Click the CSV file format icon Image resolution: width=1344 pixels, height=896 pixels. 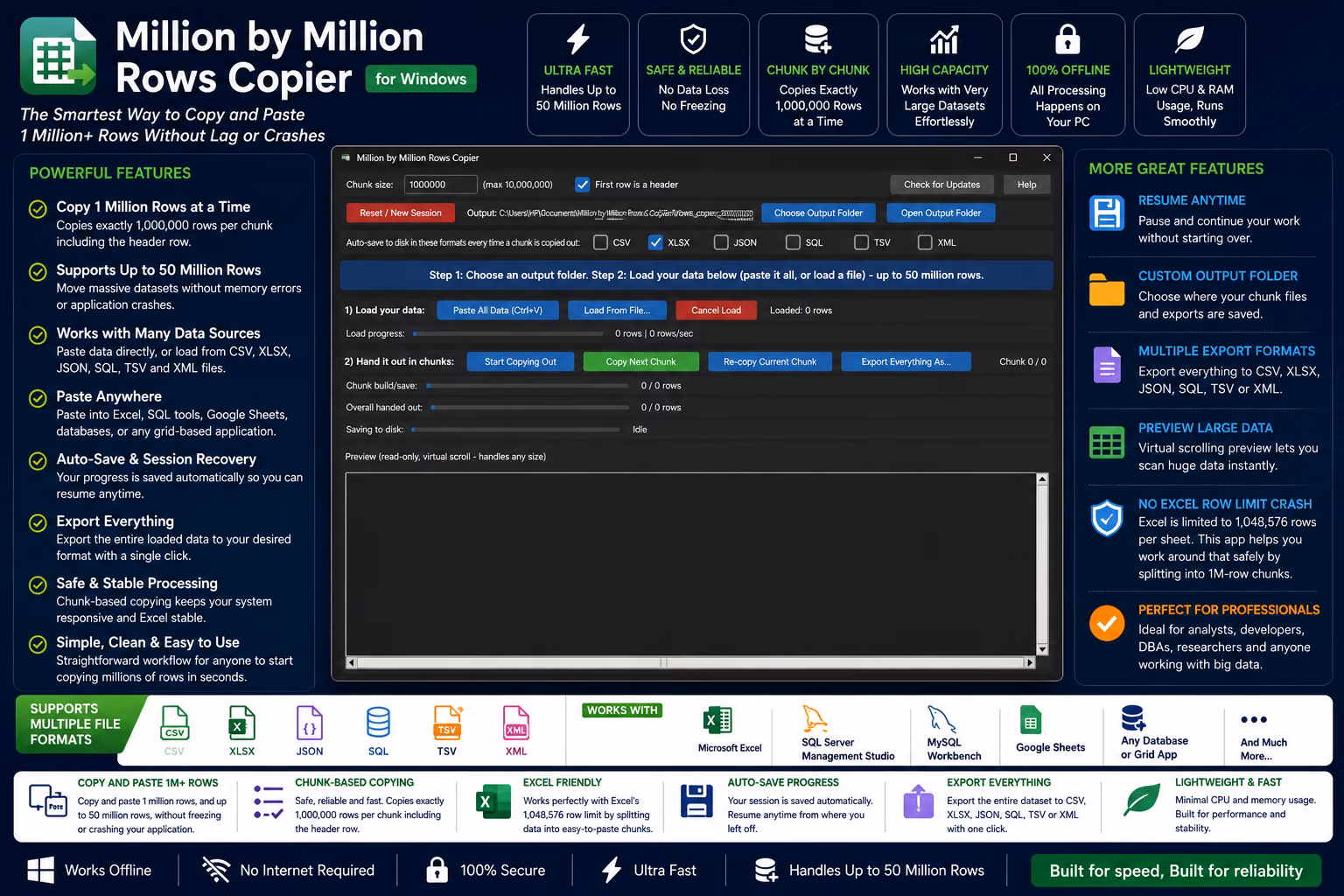(x=174, y=724)
